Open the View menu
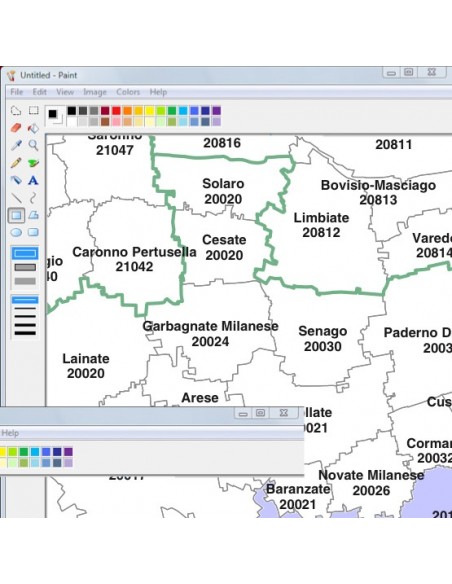 coord(65,92)
